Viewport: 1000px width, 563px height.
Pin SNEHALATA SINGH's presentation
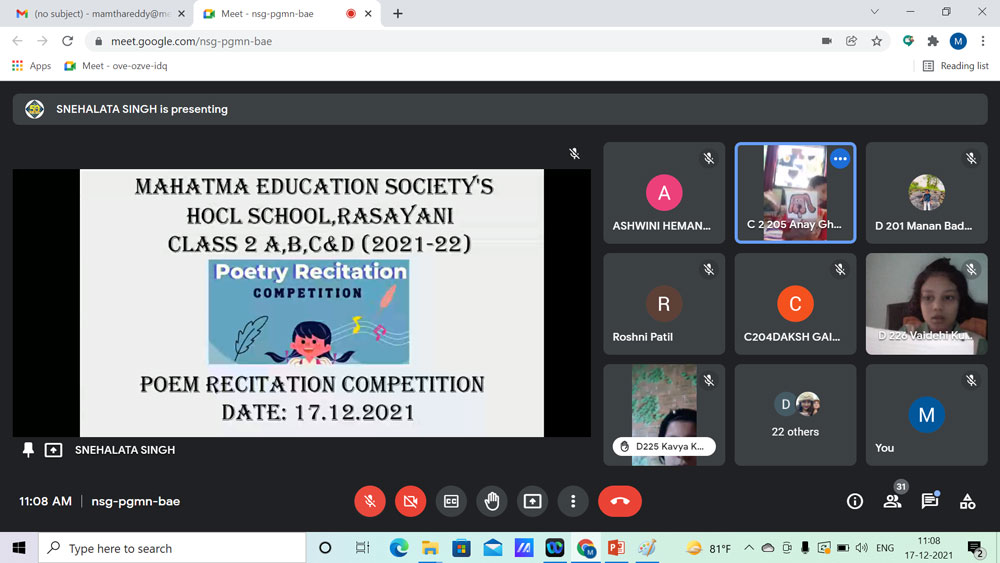tap(28, 450)
